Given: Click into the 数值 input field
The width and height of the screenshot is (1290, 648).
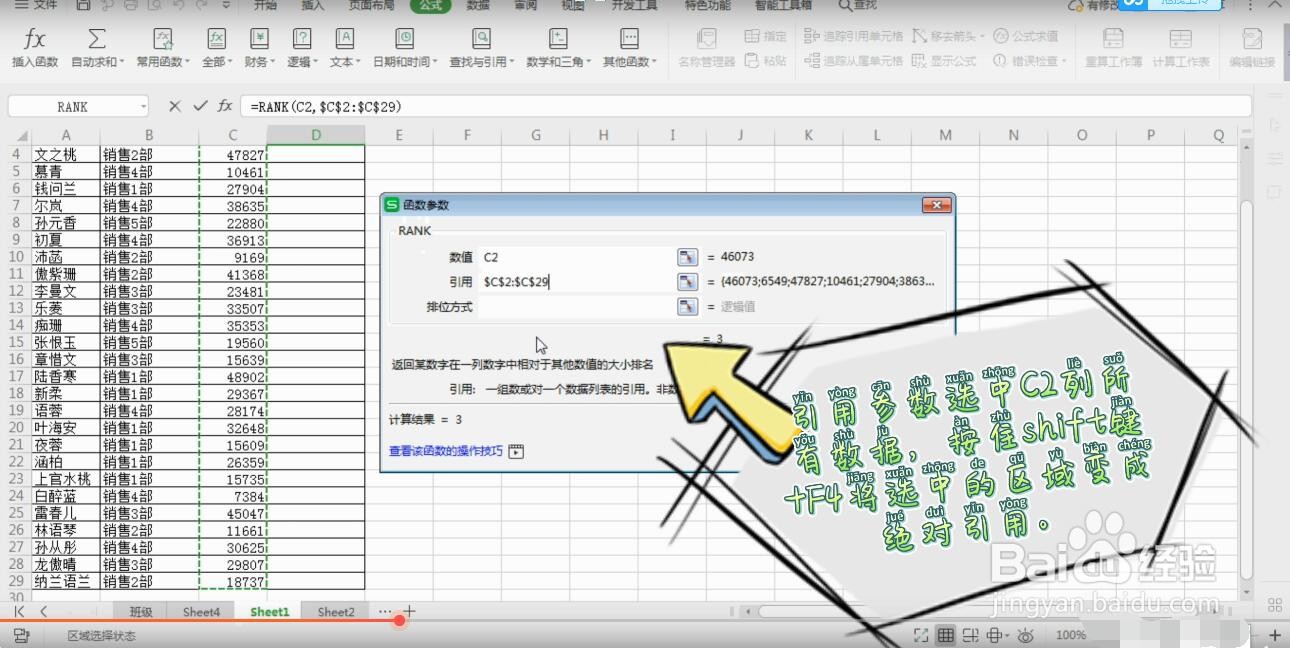Looking at the screenshot, I should 576,257.
